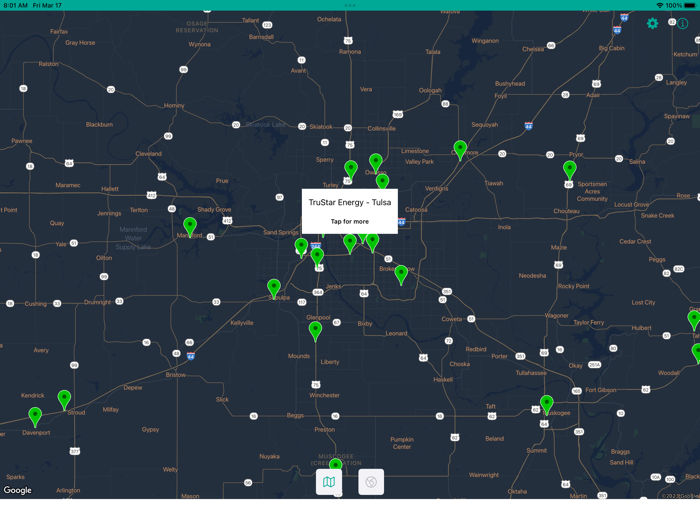
Task: Click the Coweta town label
Action: coord(452,319)
